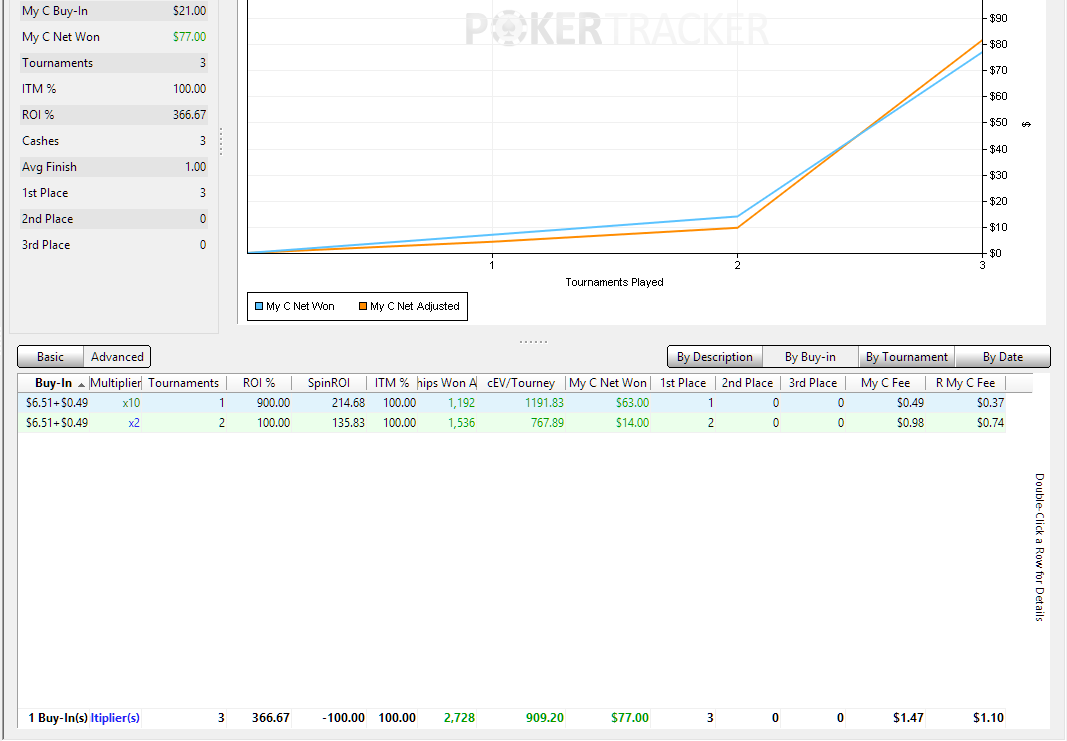Click the 1st Place column header
Viewport: 1067px width, 741px height.
pos(683,383)
